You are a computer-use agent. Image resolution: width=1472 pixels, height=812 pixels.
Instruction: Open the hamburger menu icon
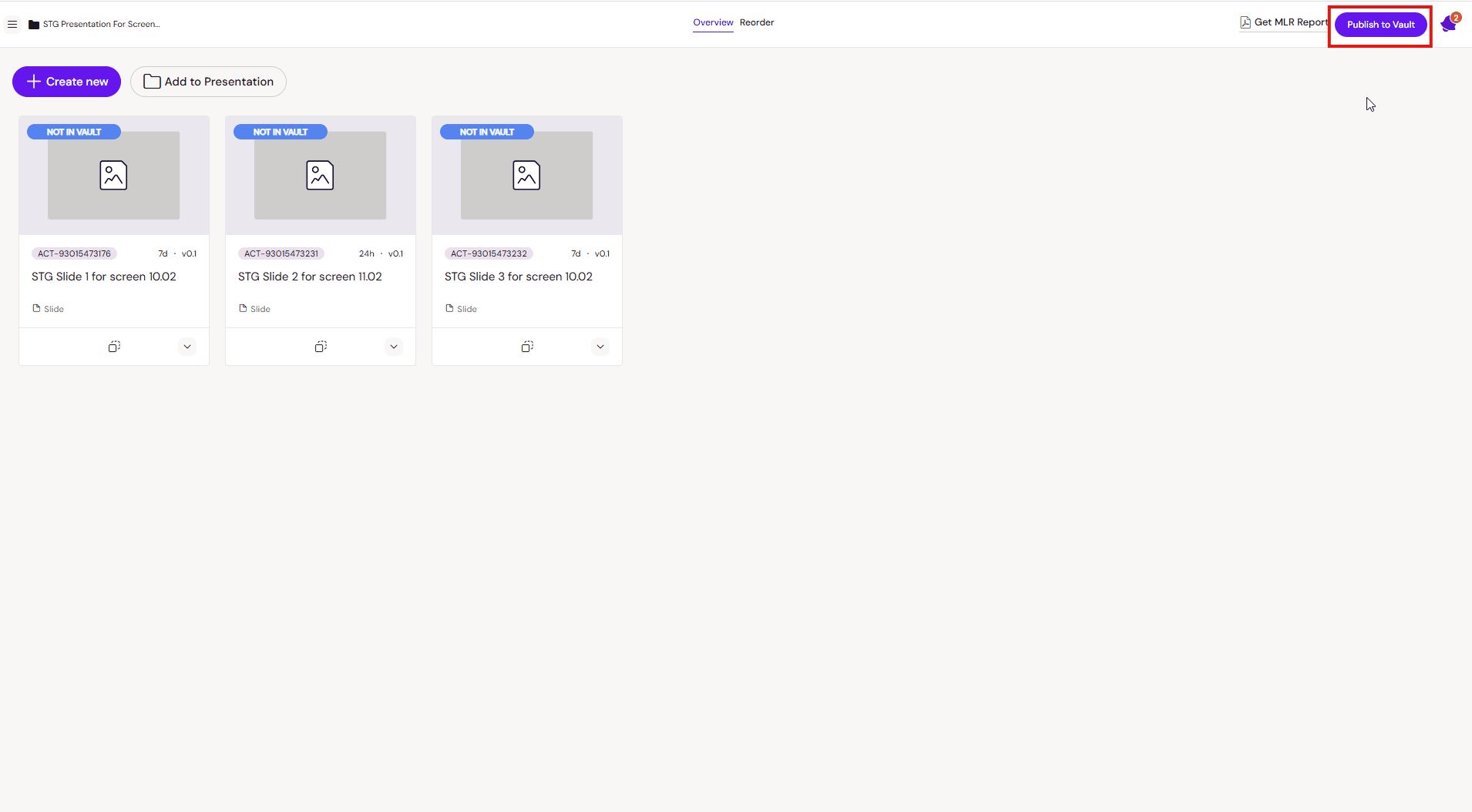[x=12, y=25]
